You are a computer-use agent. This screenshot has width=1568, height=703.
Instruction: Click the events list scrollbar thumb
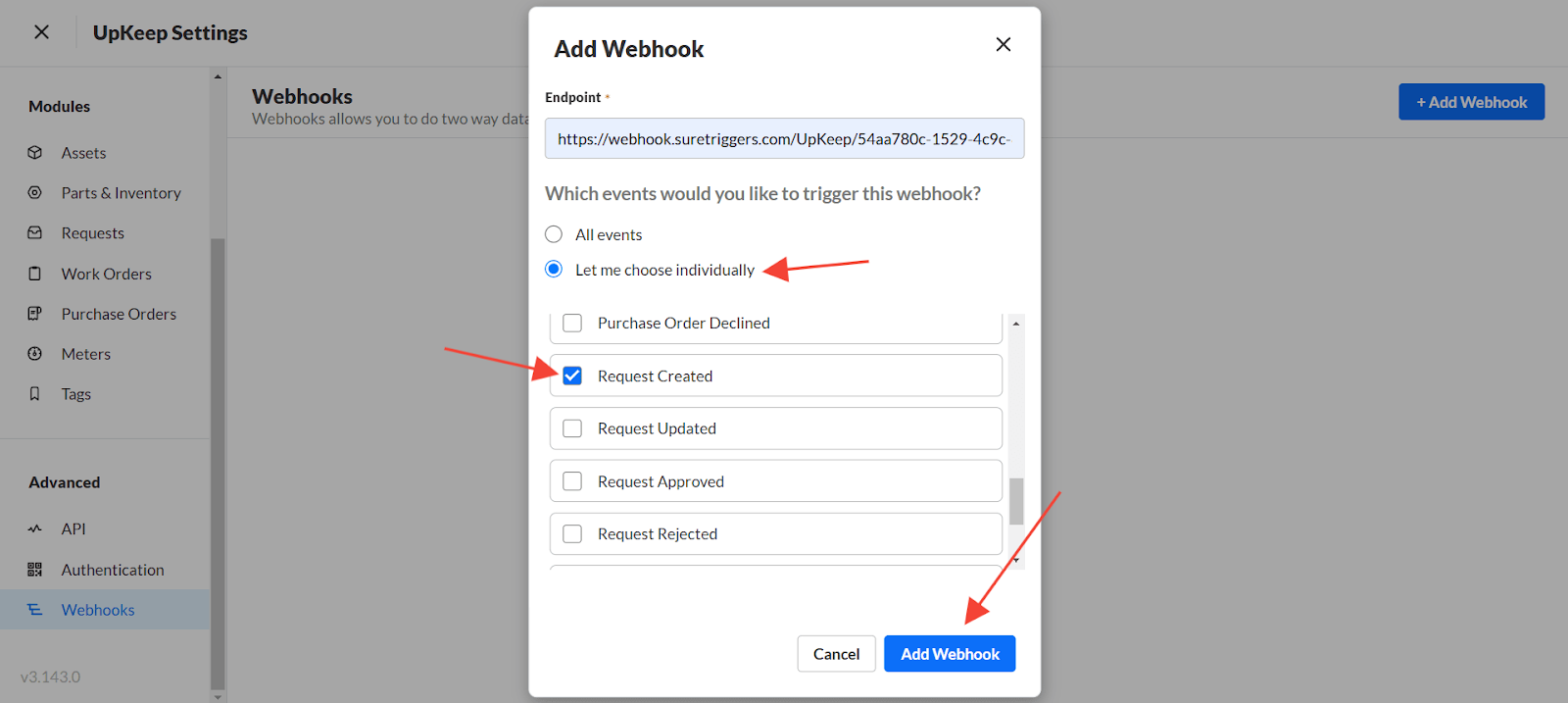click(x=1016, y=502)
